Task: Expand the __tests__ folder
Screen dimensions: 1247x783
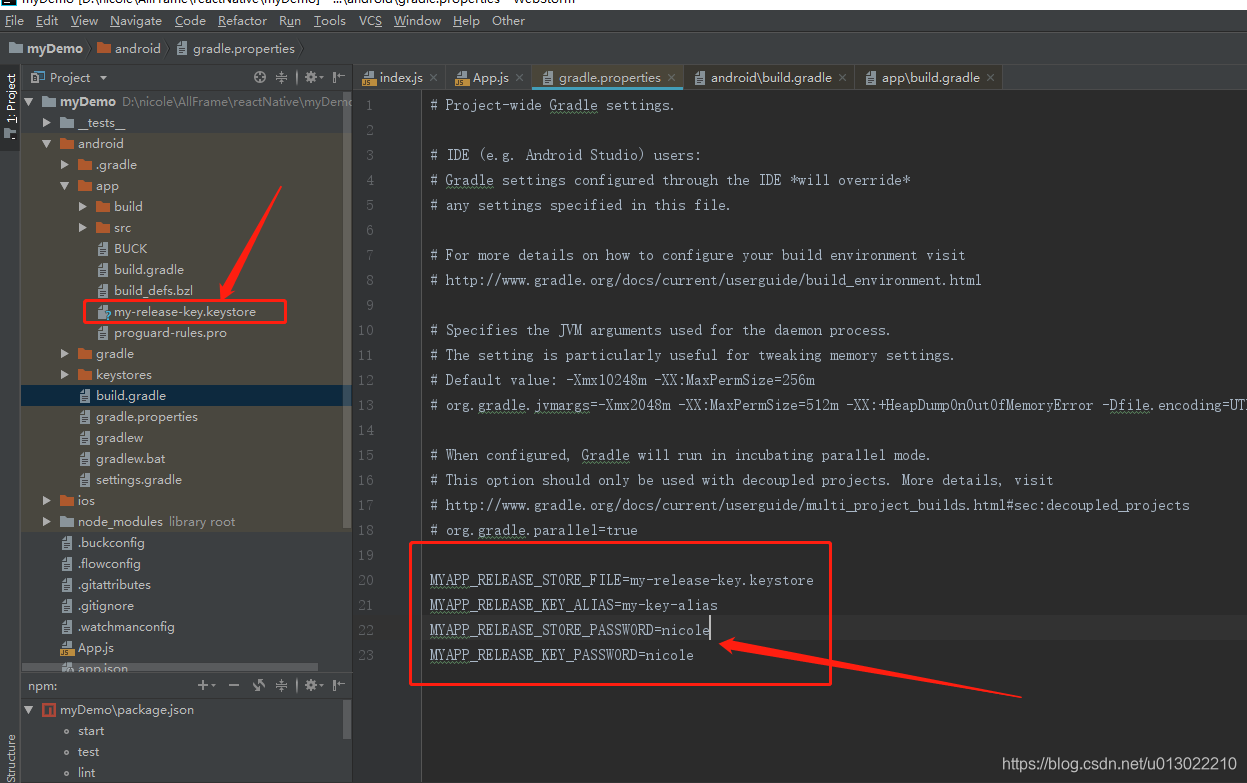Action: tap(47, 122)
